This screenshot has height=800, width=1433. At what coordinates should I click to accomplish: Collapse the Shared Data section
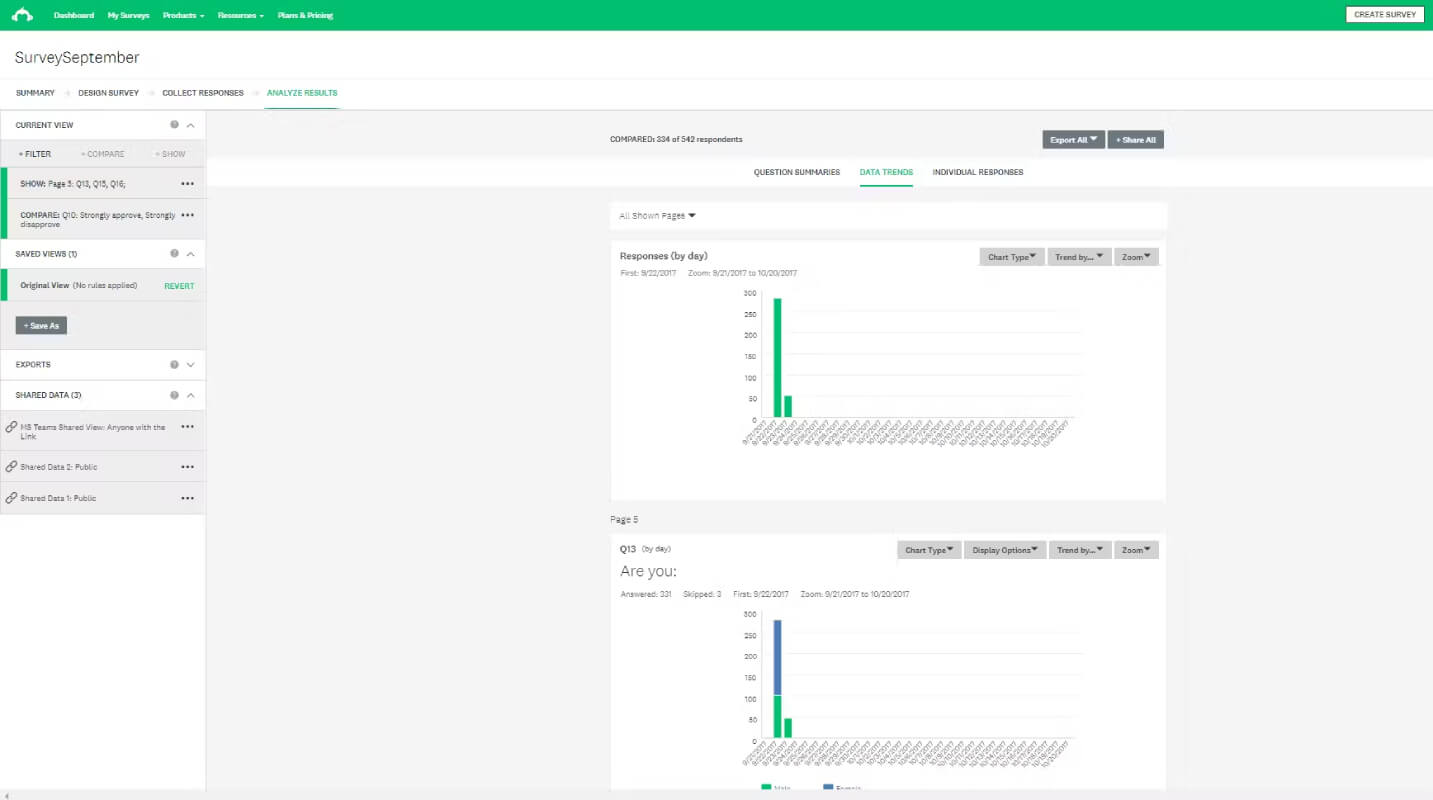click(191, 395)
